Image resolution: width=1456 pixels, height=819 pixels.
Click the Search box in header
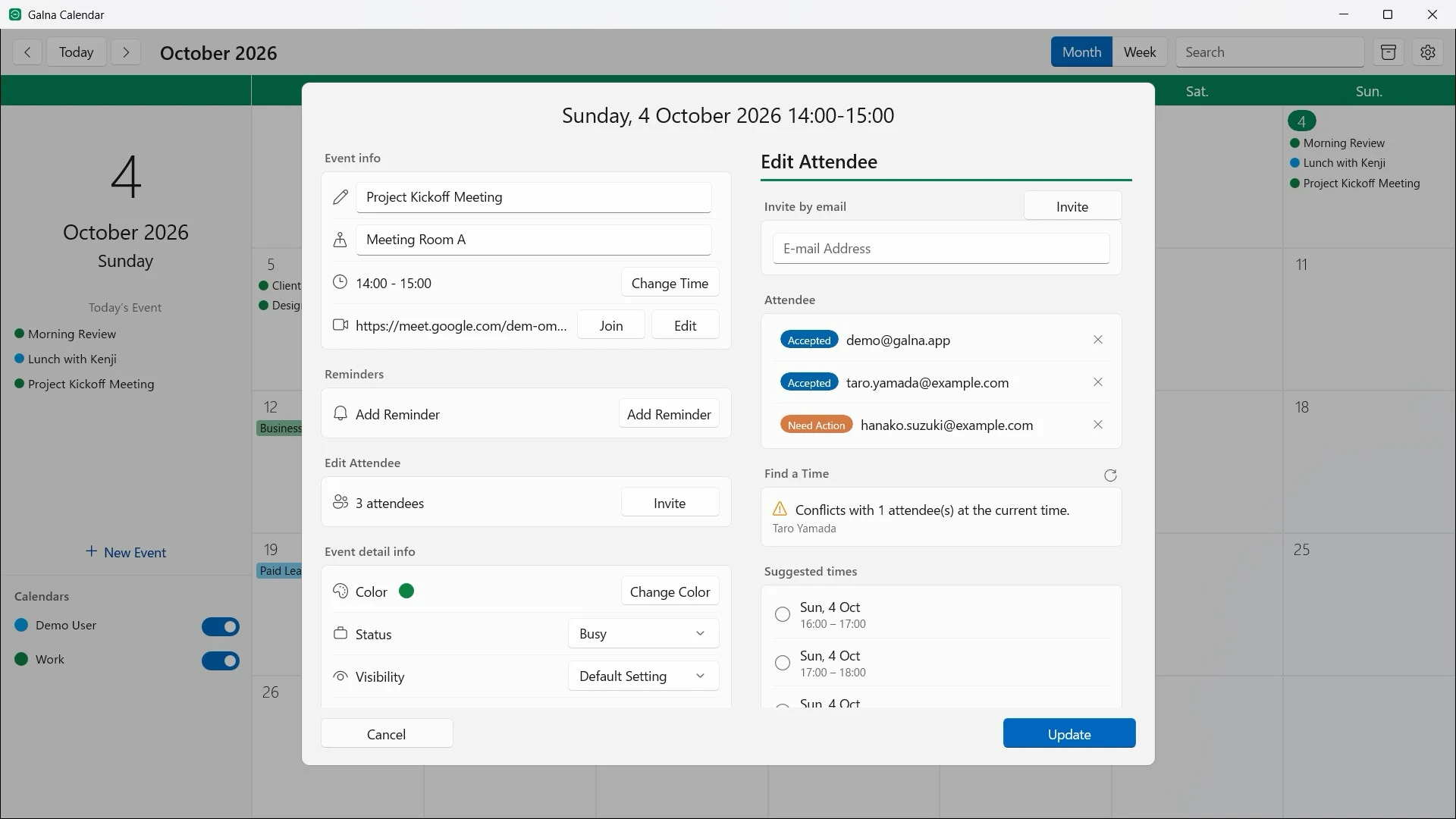pyautogui.click(x=1270, y=52)
